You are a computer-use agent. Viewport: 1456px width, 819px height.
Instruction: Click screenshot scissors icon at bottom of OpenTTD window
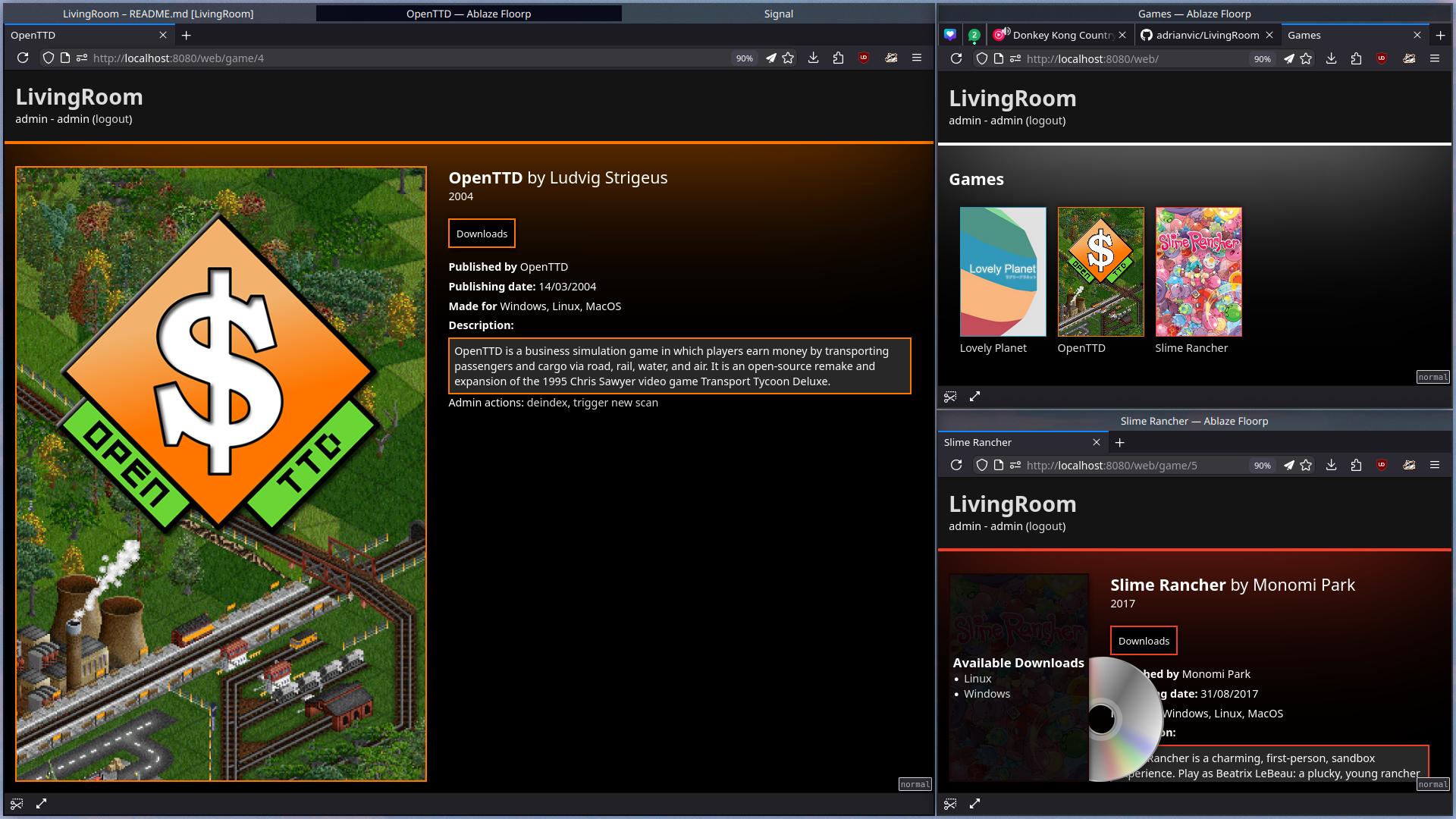coord(17,803)
